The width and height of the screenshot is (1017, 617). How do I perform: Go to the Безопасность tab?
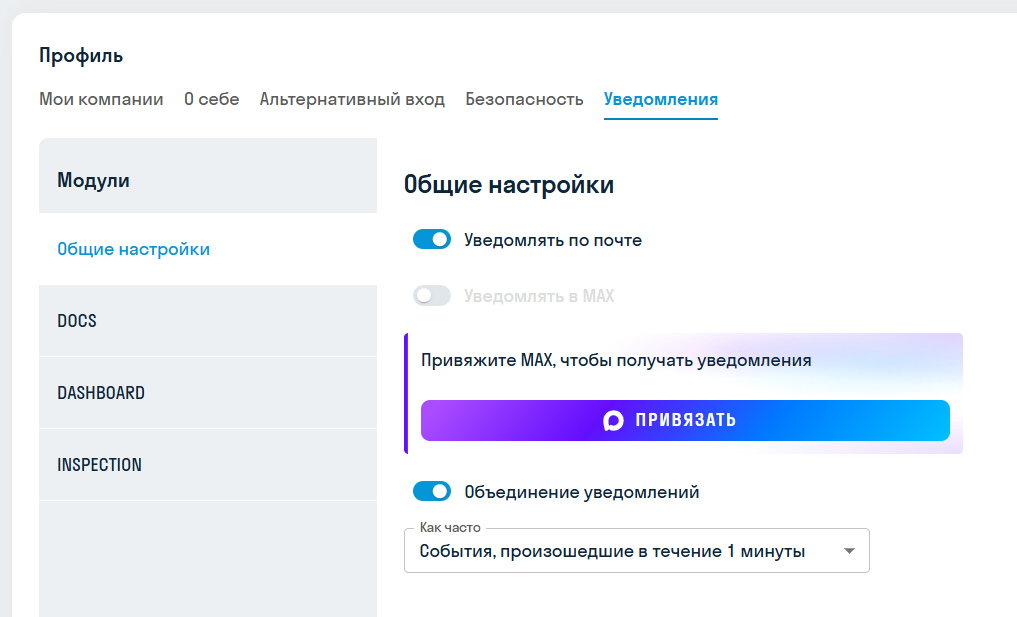(524, 99)
